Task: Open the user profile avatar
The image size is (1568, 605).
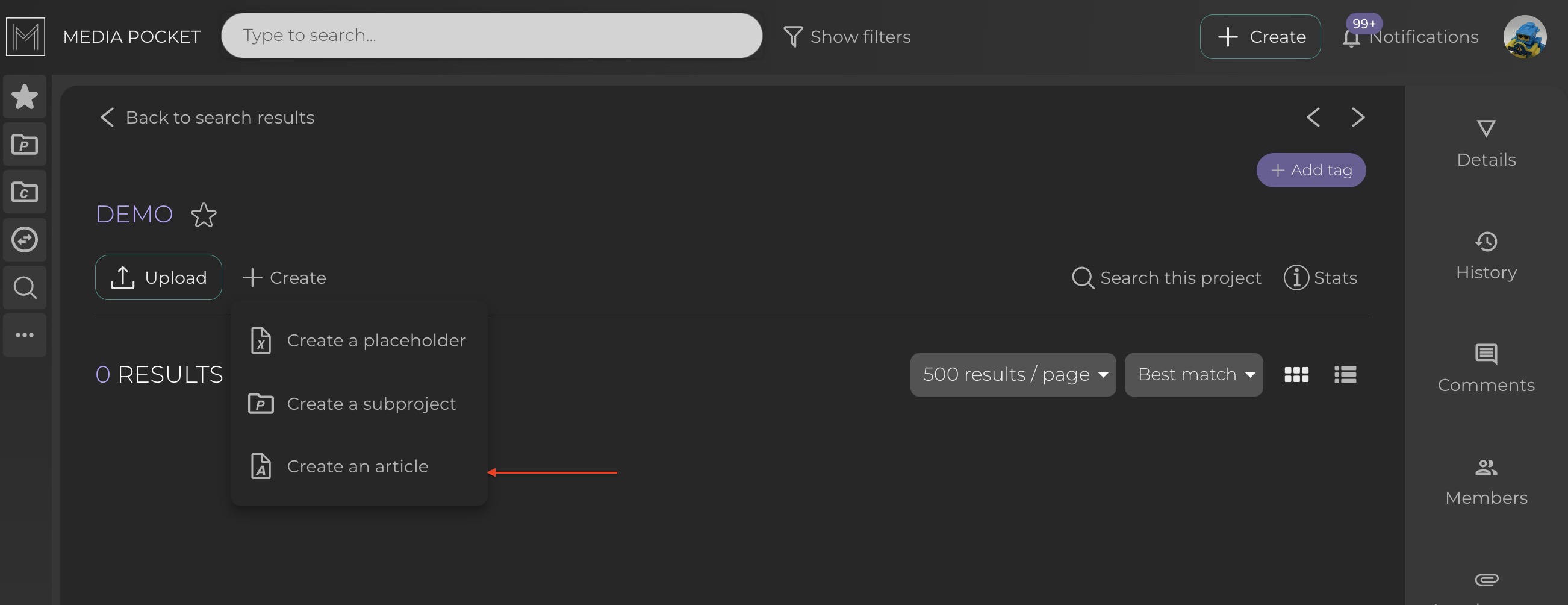Action: tap(1524, 37)
